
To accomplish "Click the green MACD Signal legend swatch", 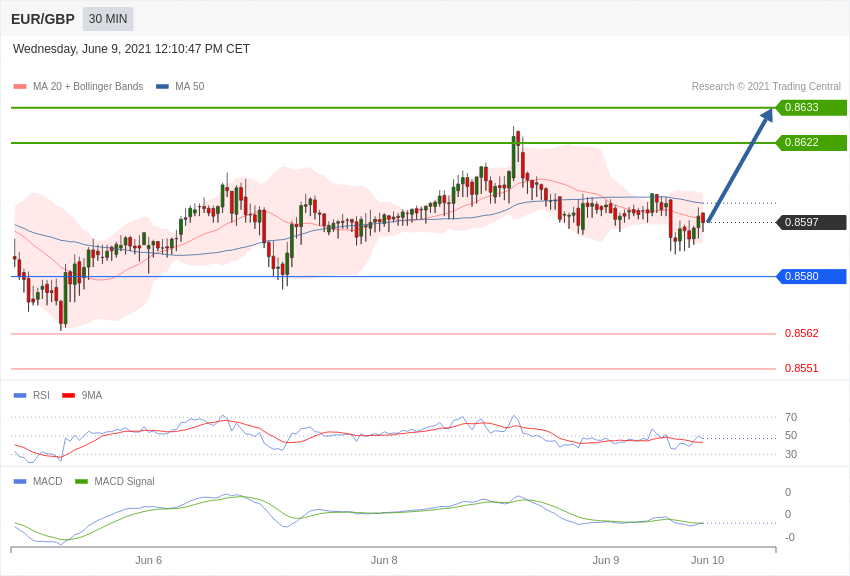I will (x=81, y=481).
